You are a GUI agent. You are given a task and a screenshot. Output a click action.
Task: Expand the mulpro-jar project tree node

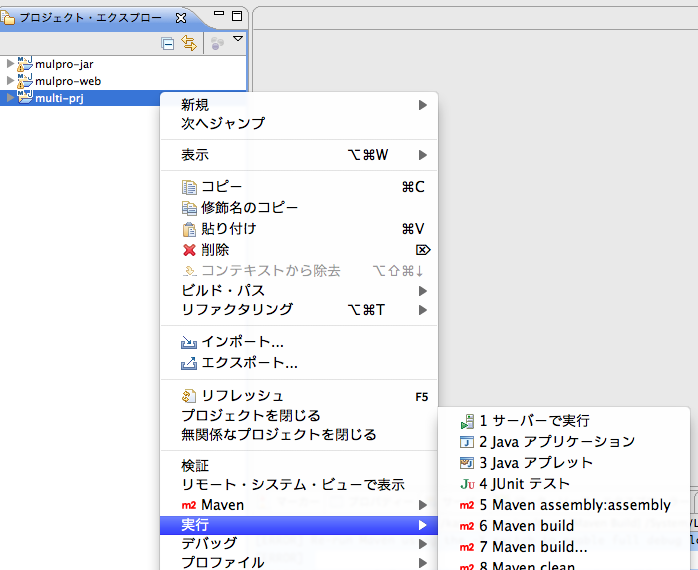click(x=10, y=64)
